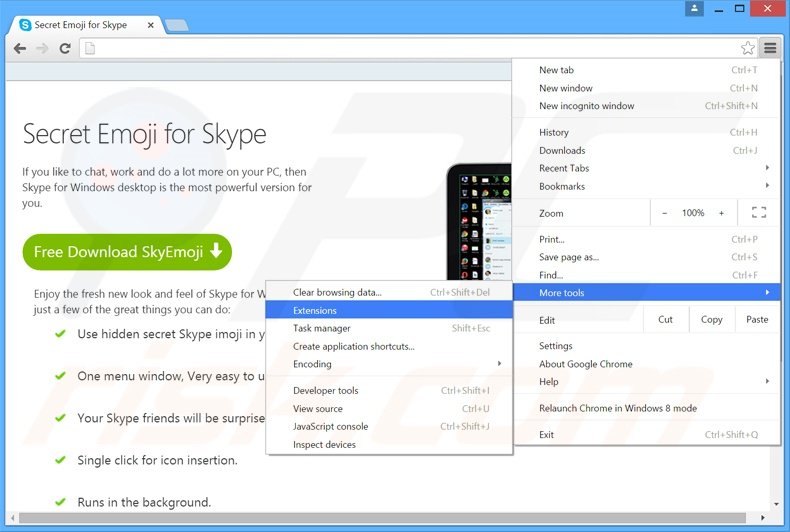Open JavaScript console from submenu

click(x=389, y=427)
